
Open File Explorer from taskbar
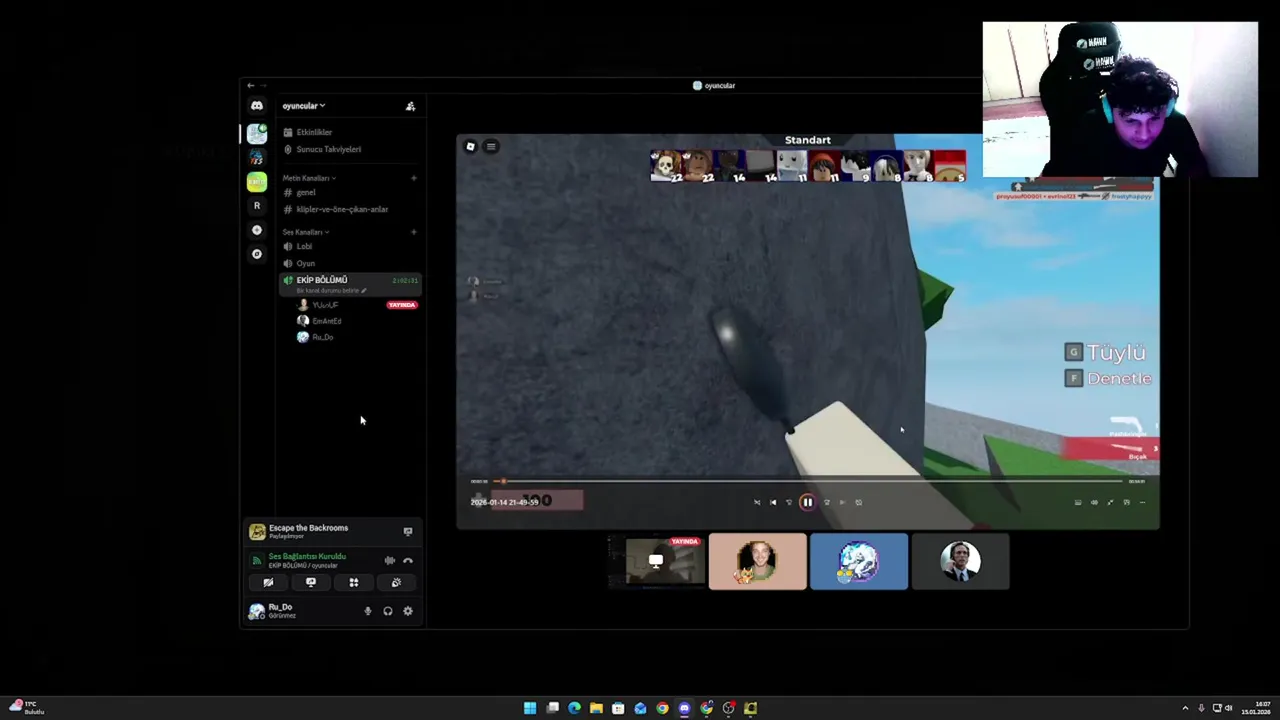click(x=596, y=708)
